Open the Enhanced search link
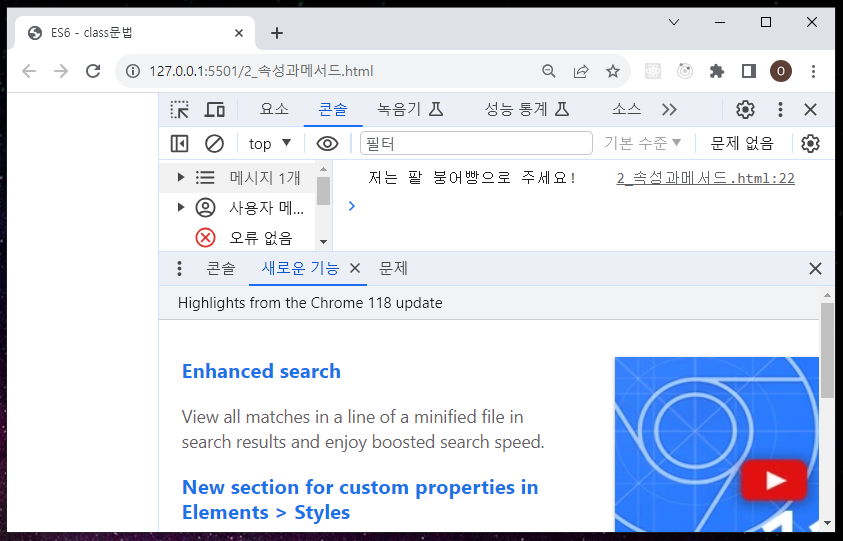Screen dimensions: 843x541 coord(261,371)
